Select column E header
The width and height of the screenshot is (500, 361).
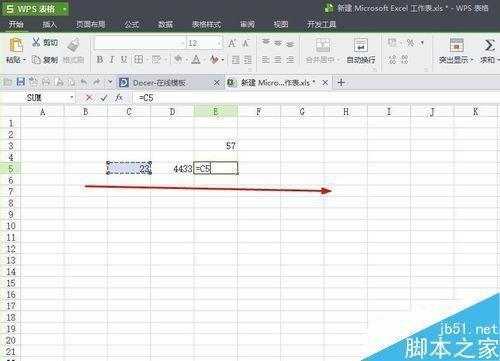tap(216, 112)
